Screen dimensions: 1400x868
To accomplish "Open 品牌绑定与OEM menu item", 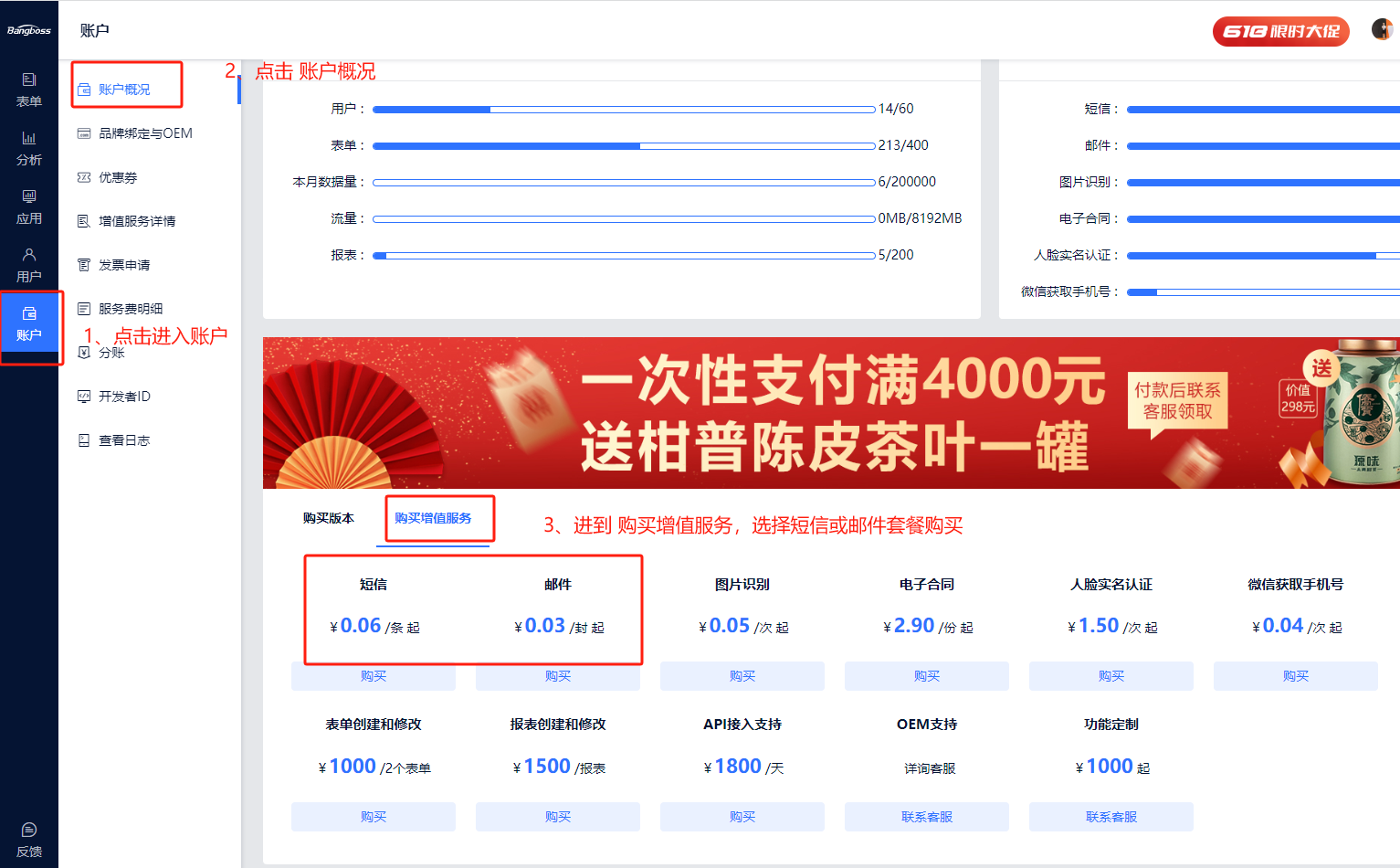I will click(x=144, y=133).
